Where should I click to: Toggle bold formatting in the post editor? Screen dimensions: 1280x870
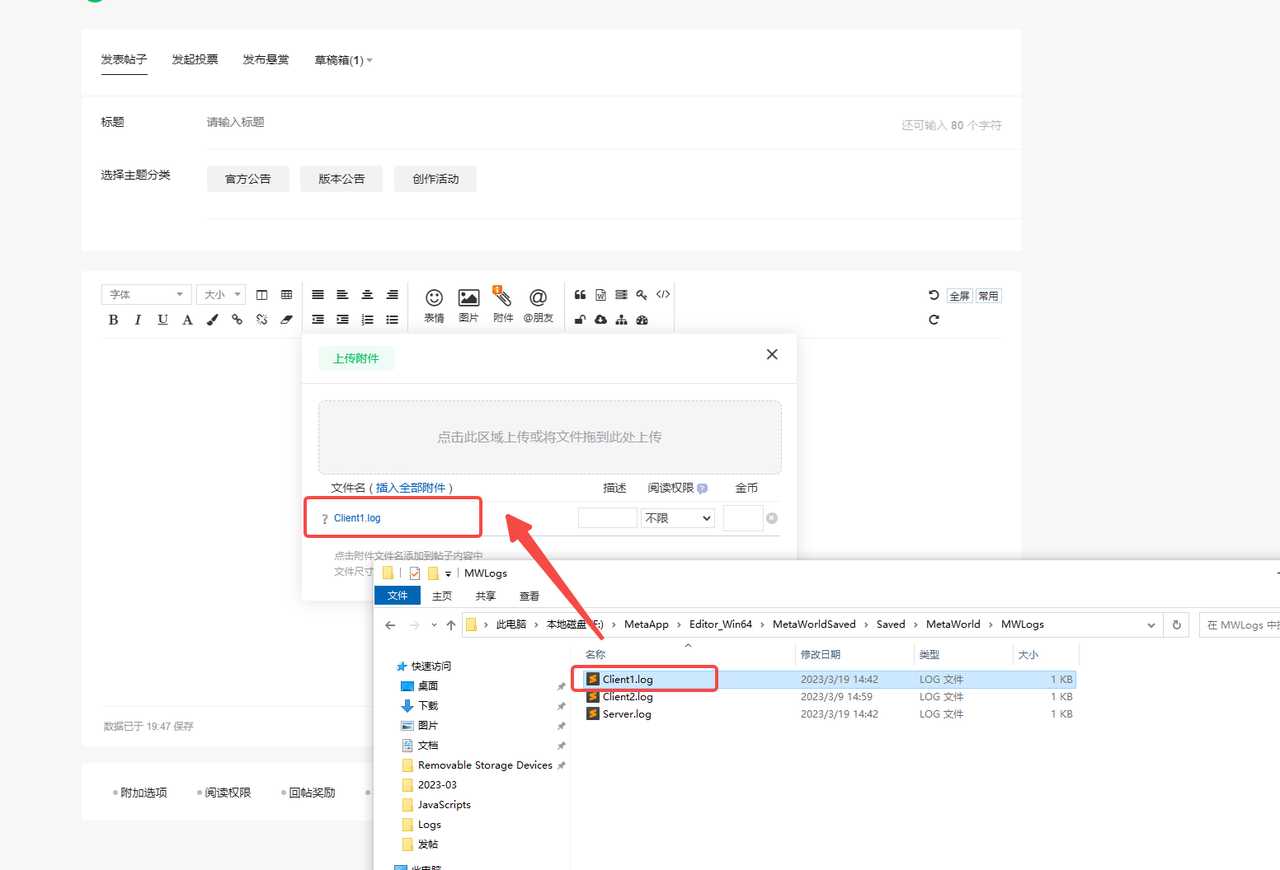(113, 320)
